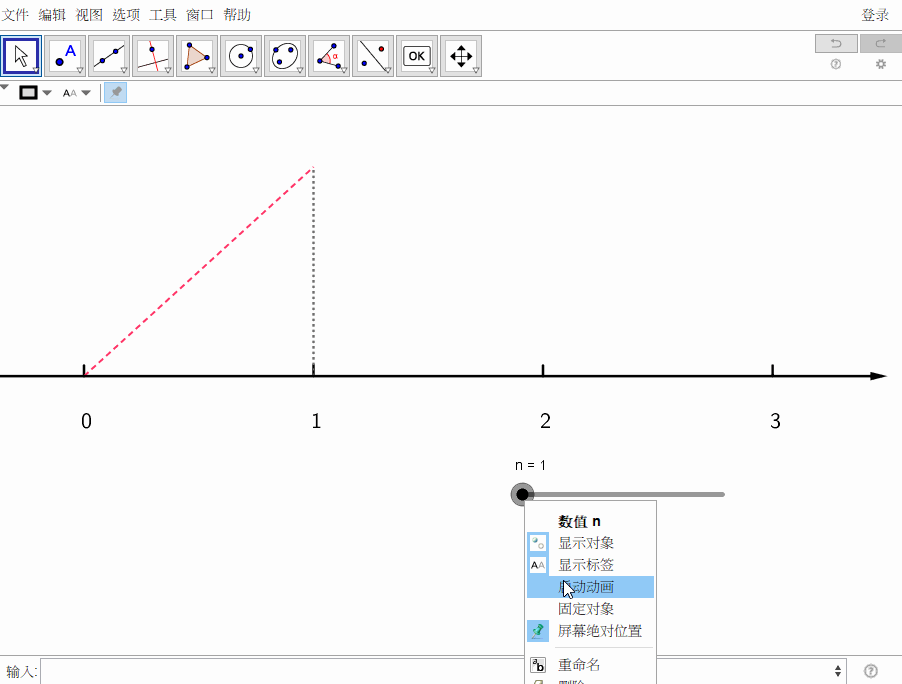The width and height of the screenshot is (902, 684).
Task: Select the Move arrow tool
Action: point(21,56)
